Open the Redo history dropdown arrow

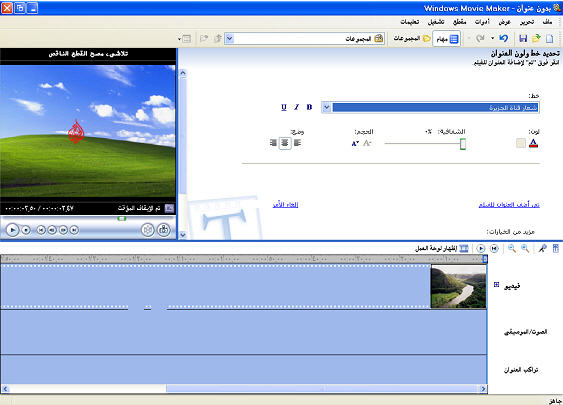469,38
